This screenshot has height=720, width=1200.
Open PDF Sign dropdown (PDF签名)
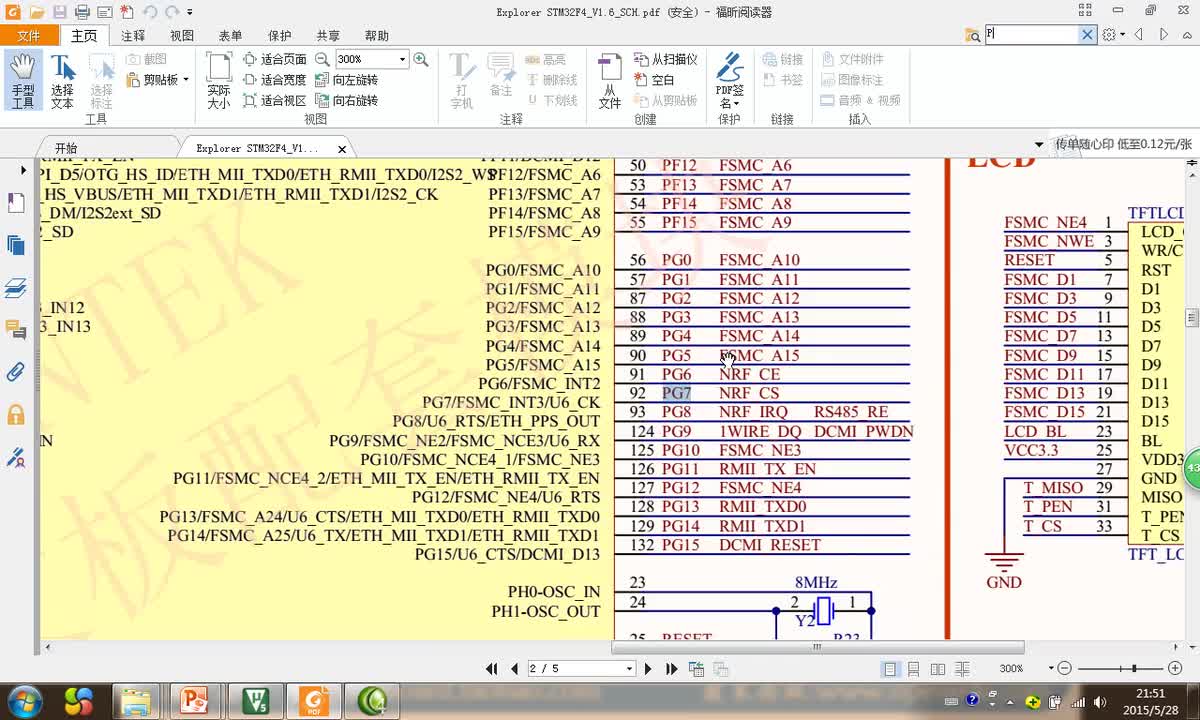[x=730, y=81]
